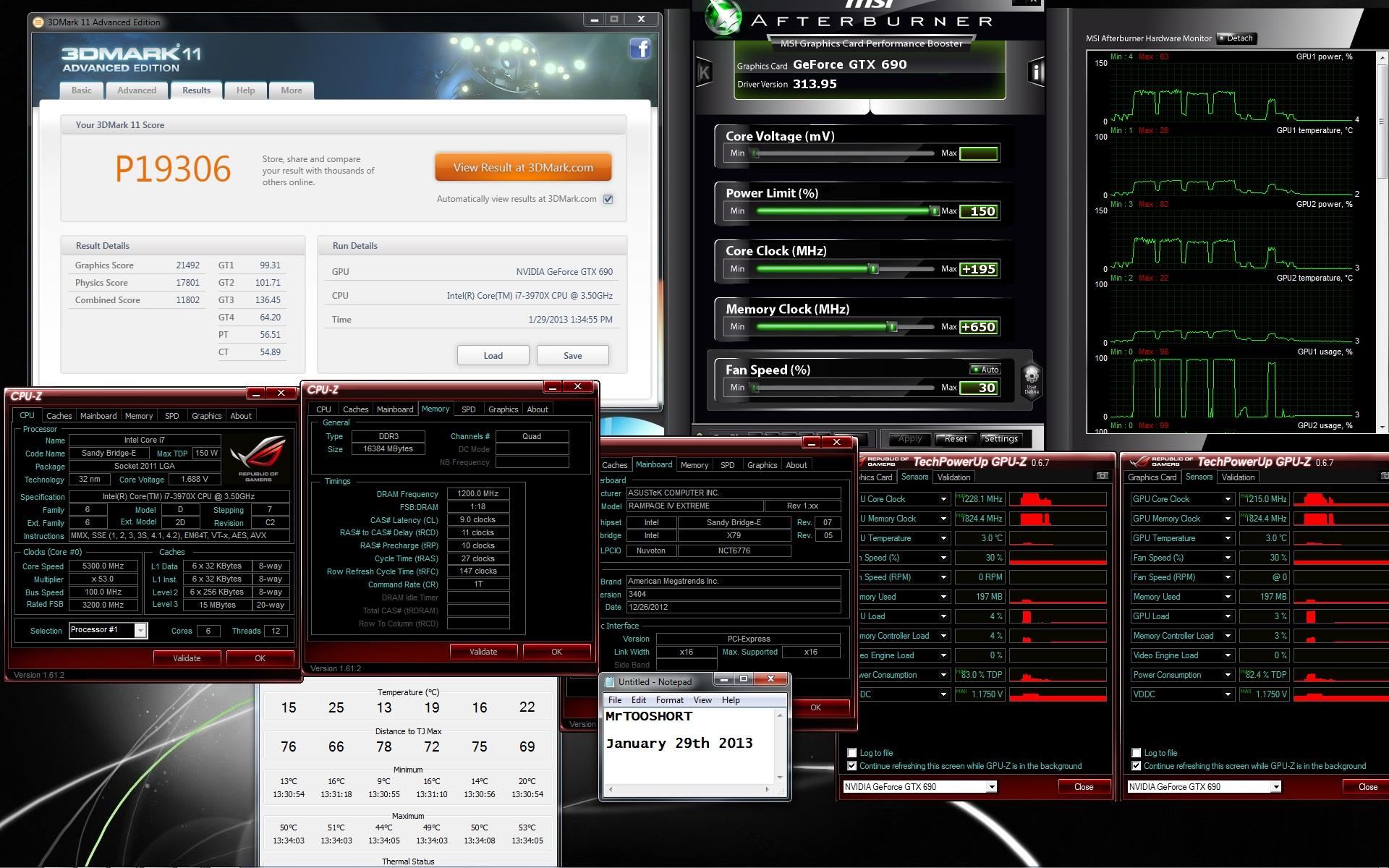Click the 3DMark 11 title bar icon

tap(38, 22)
